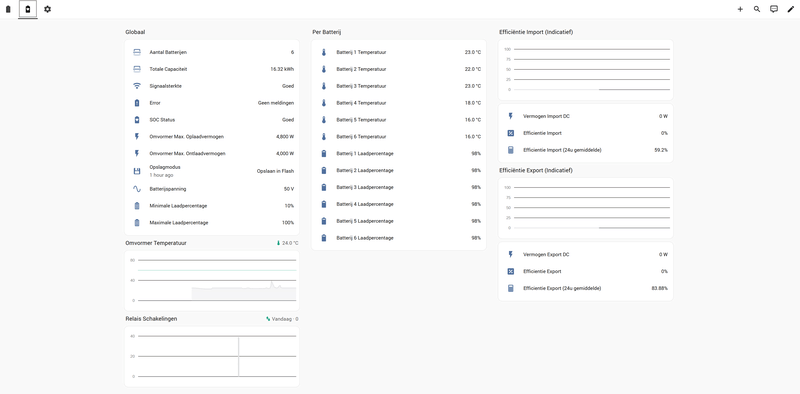This screenshot has width=800, height=394.
Task: Click the sine wave icon for Batterijspanning
Action: point(137,189)
